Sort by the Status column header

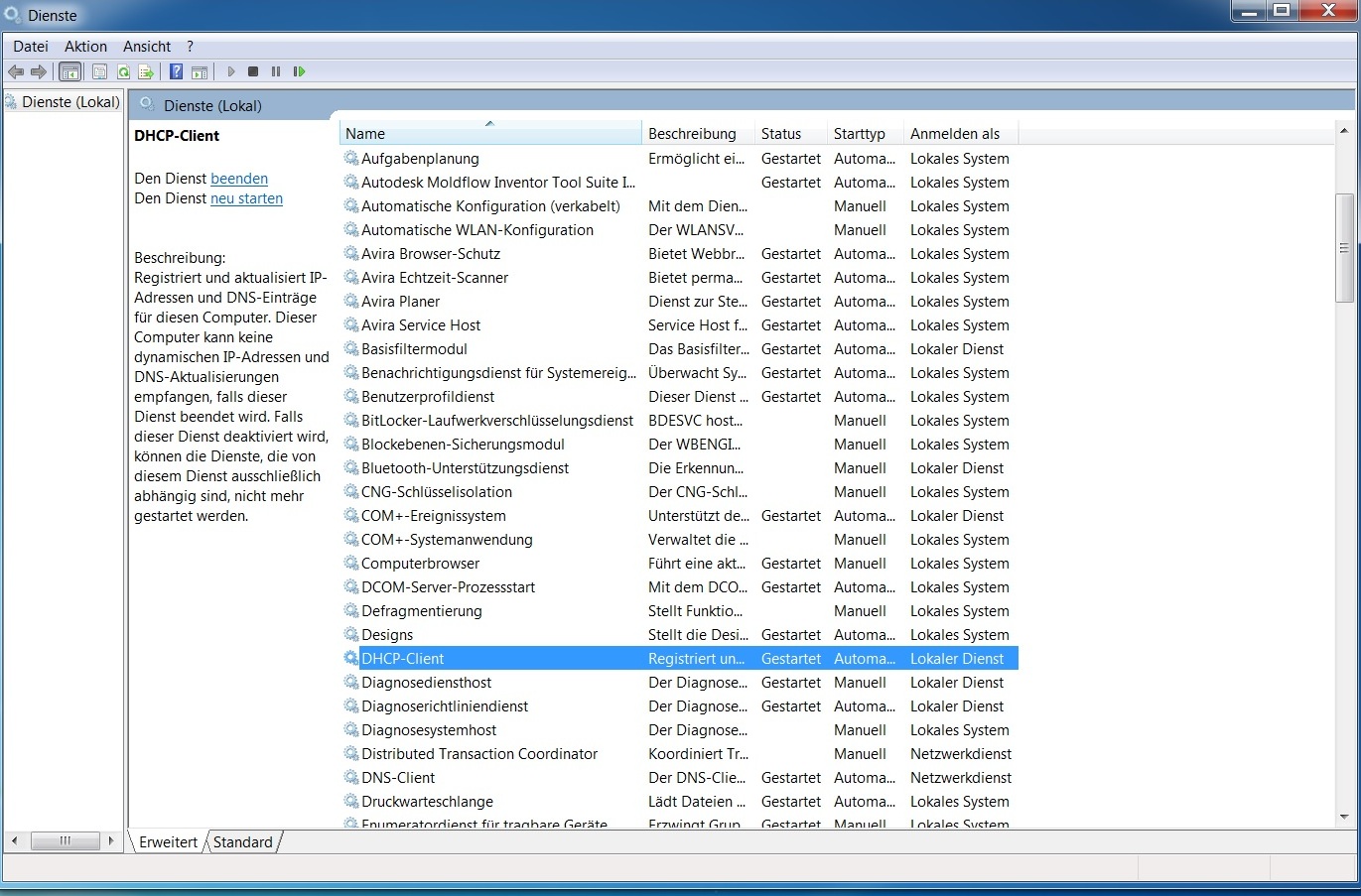click(791, 134)
